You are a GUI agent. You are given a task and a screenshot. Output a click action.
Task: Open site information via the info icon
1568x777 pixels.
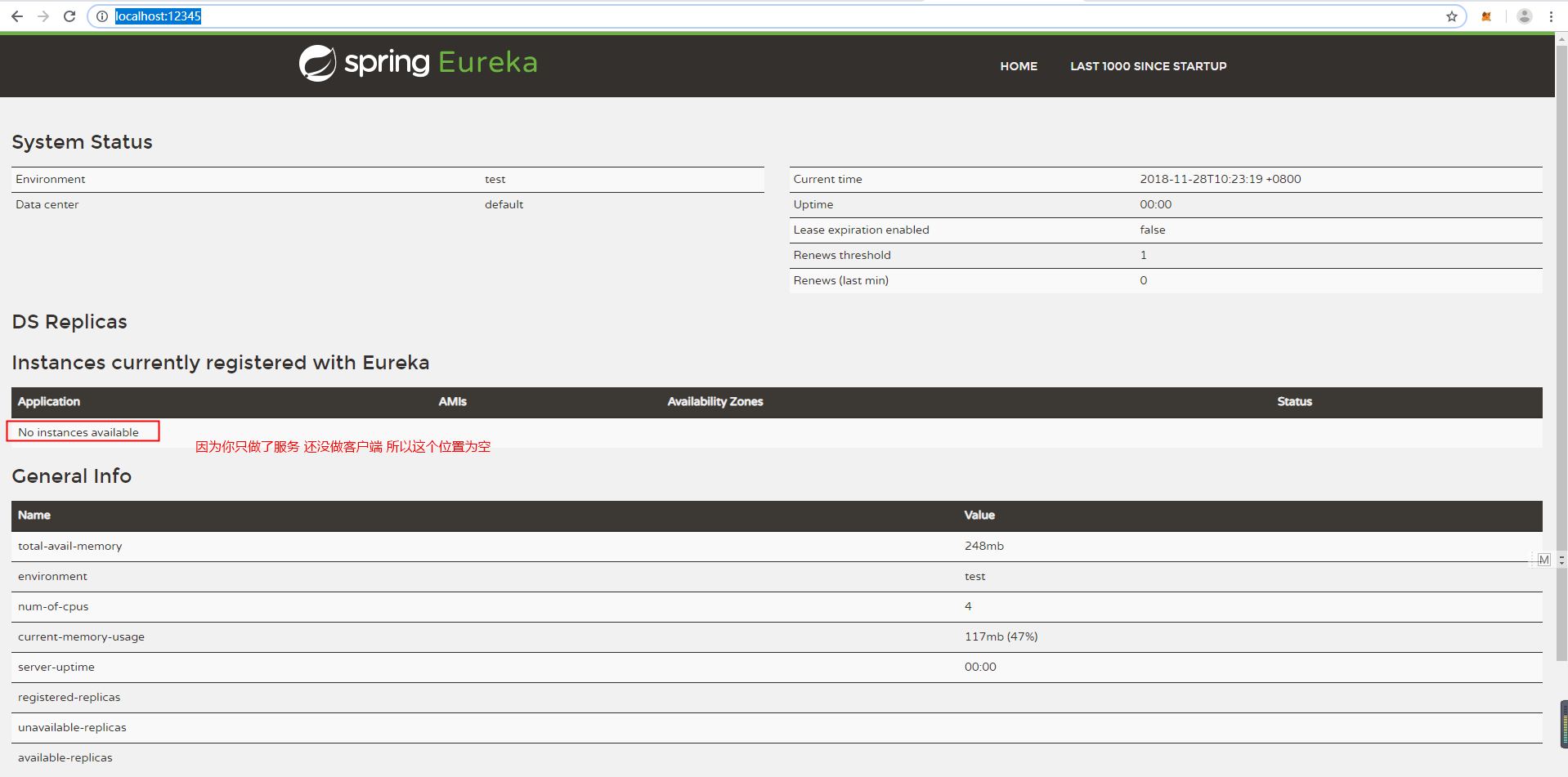101,16
